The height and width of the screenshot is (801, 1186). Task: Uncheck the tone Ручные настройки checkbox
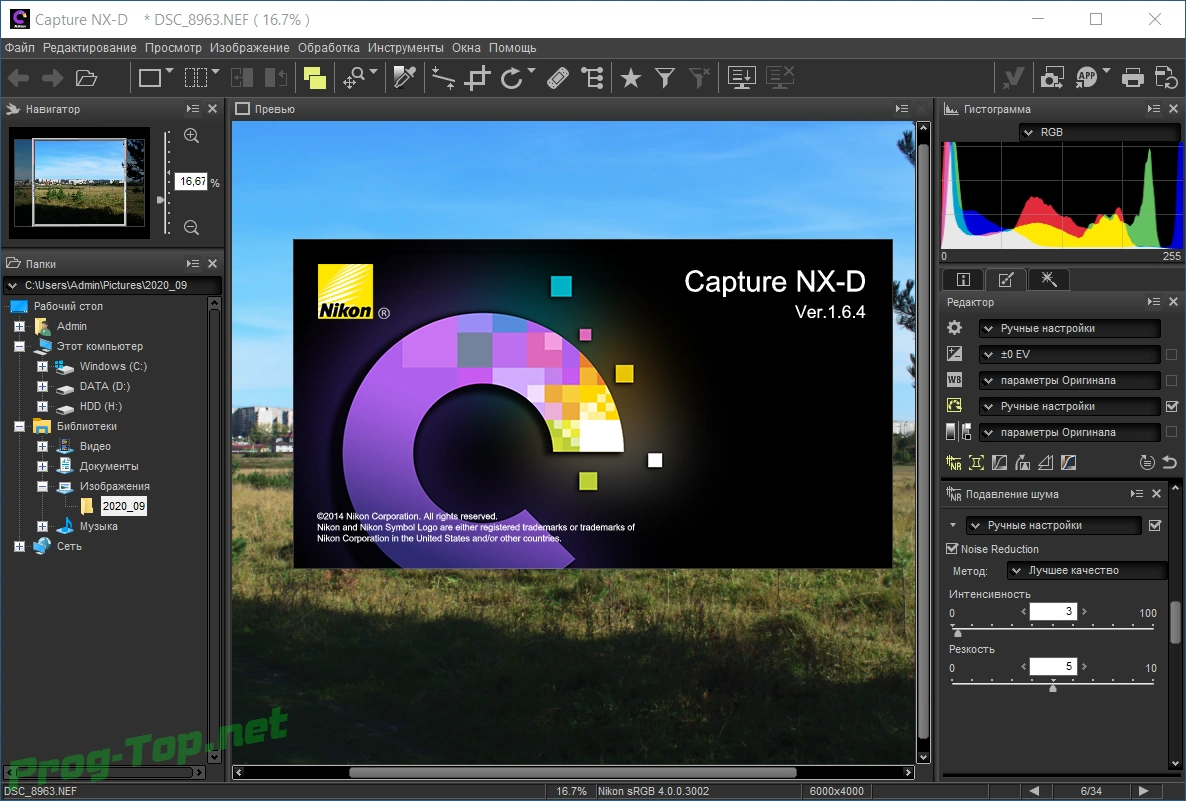[x=1172, y=406]
